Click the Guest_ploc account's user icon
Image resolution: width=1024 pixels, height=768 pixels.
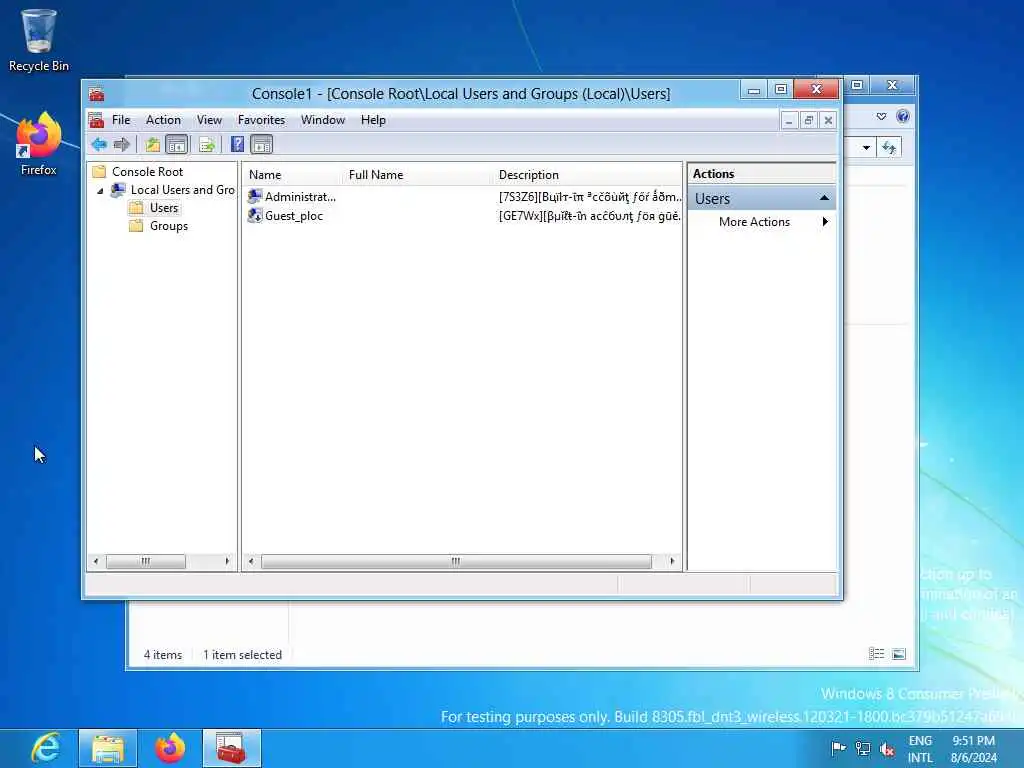click(255, 216)
